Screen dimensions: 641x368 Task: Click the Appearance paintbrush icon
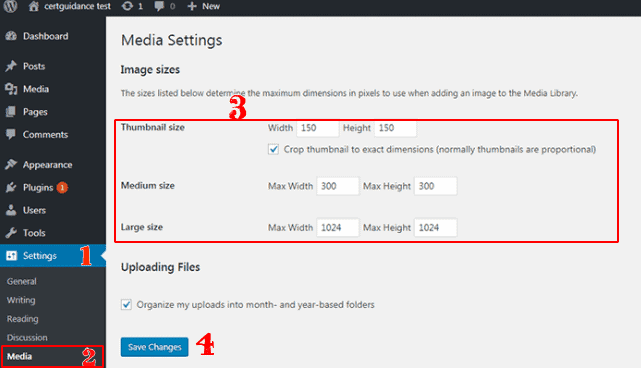pos(11,164)
